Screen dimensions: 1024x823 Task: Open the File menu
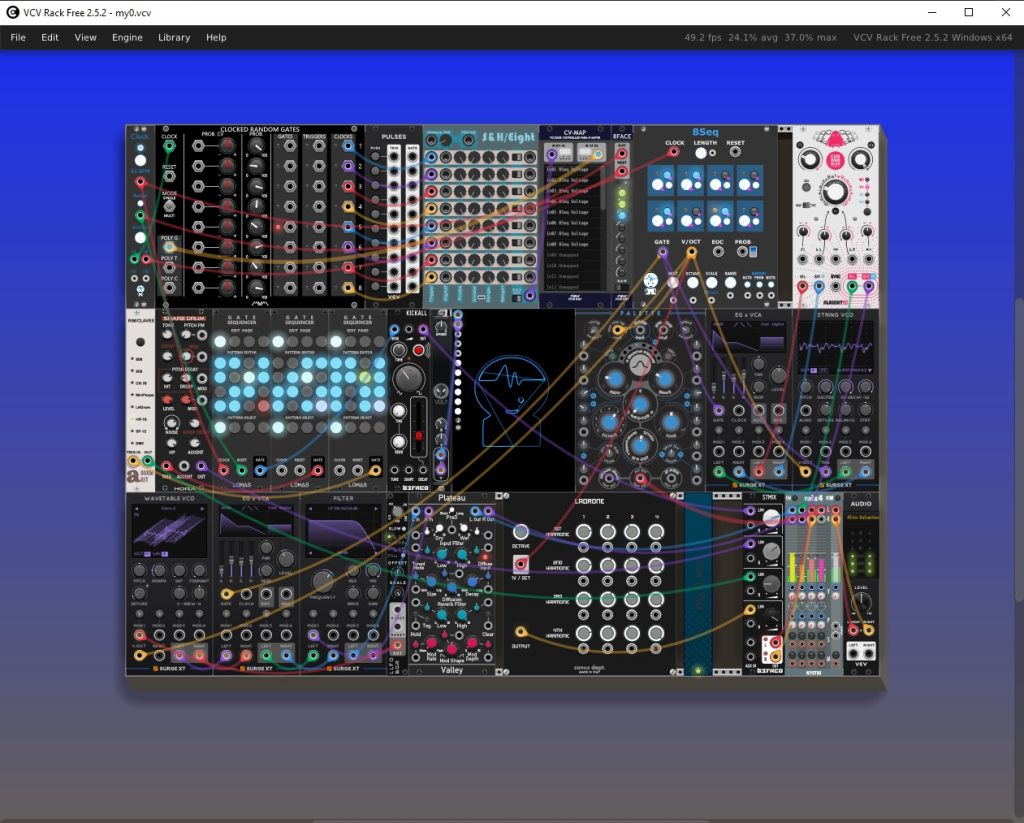[x=18, y=37]
